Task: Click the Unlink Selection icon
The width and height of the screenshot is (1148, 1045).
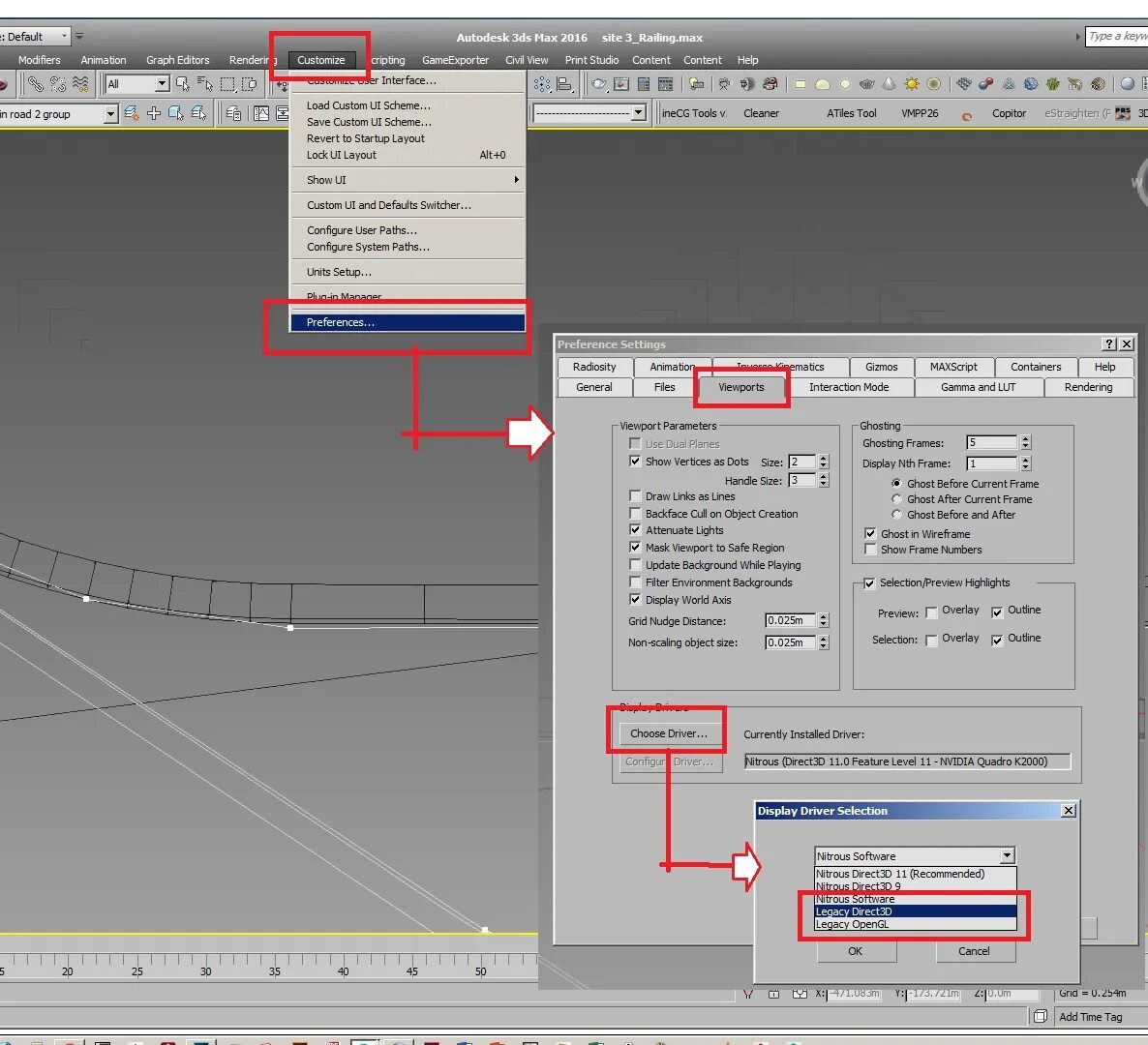Action: 58,84
